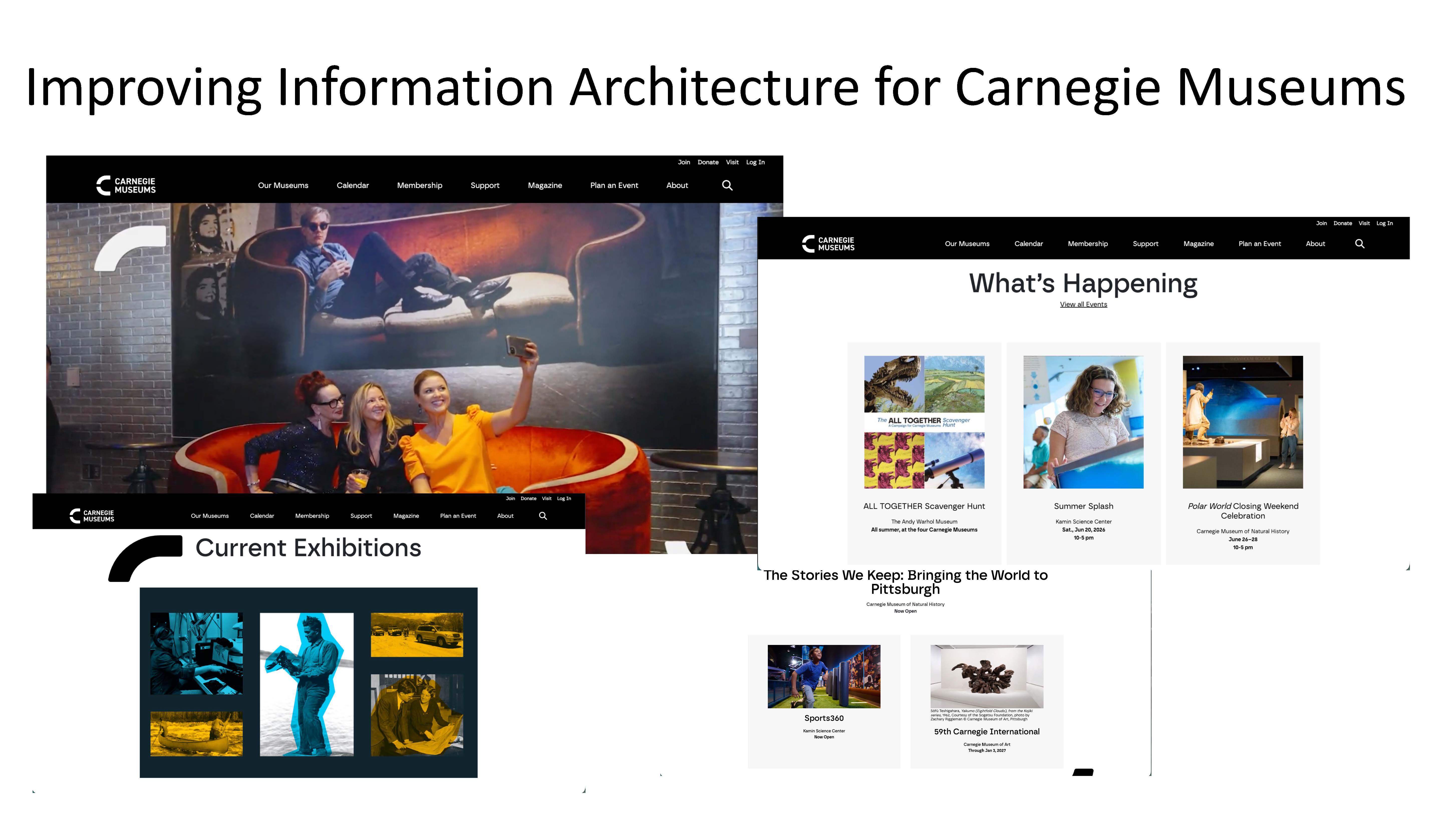Click Visit on the What's Happening page

[1364, 223]
